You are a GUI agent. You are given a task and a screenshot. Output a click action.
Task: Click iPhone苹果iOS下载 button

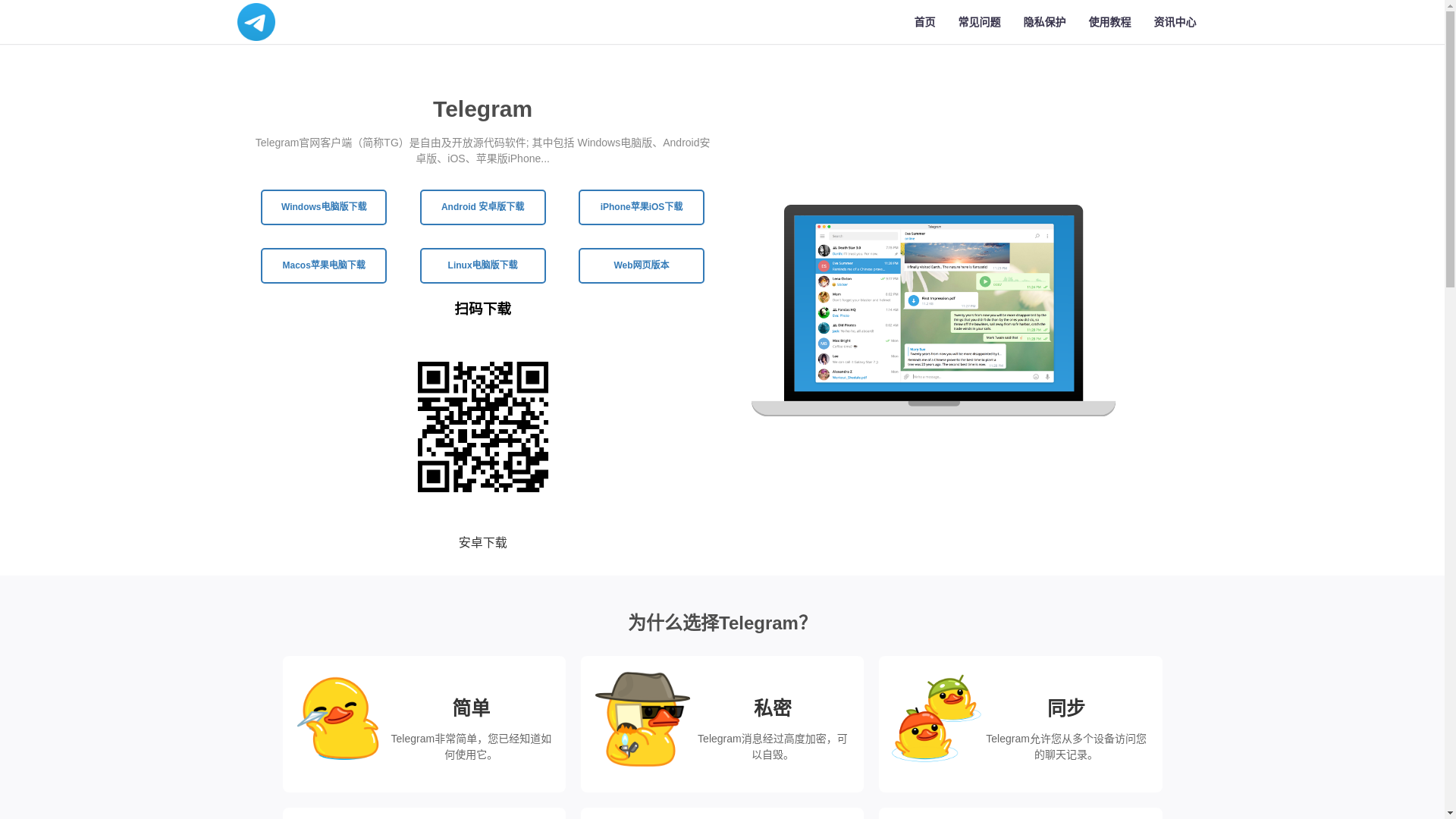coord(642,207)
